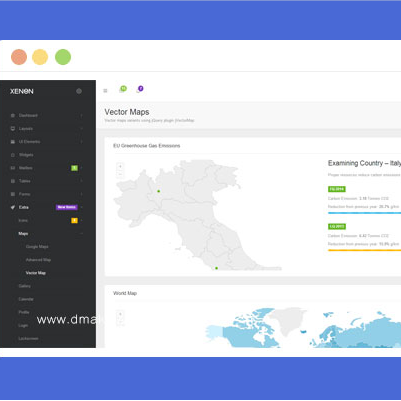Zoom out on the Italy map

(x=120, y=174)
